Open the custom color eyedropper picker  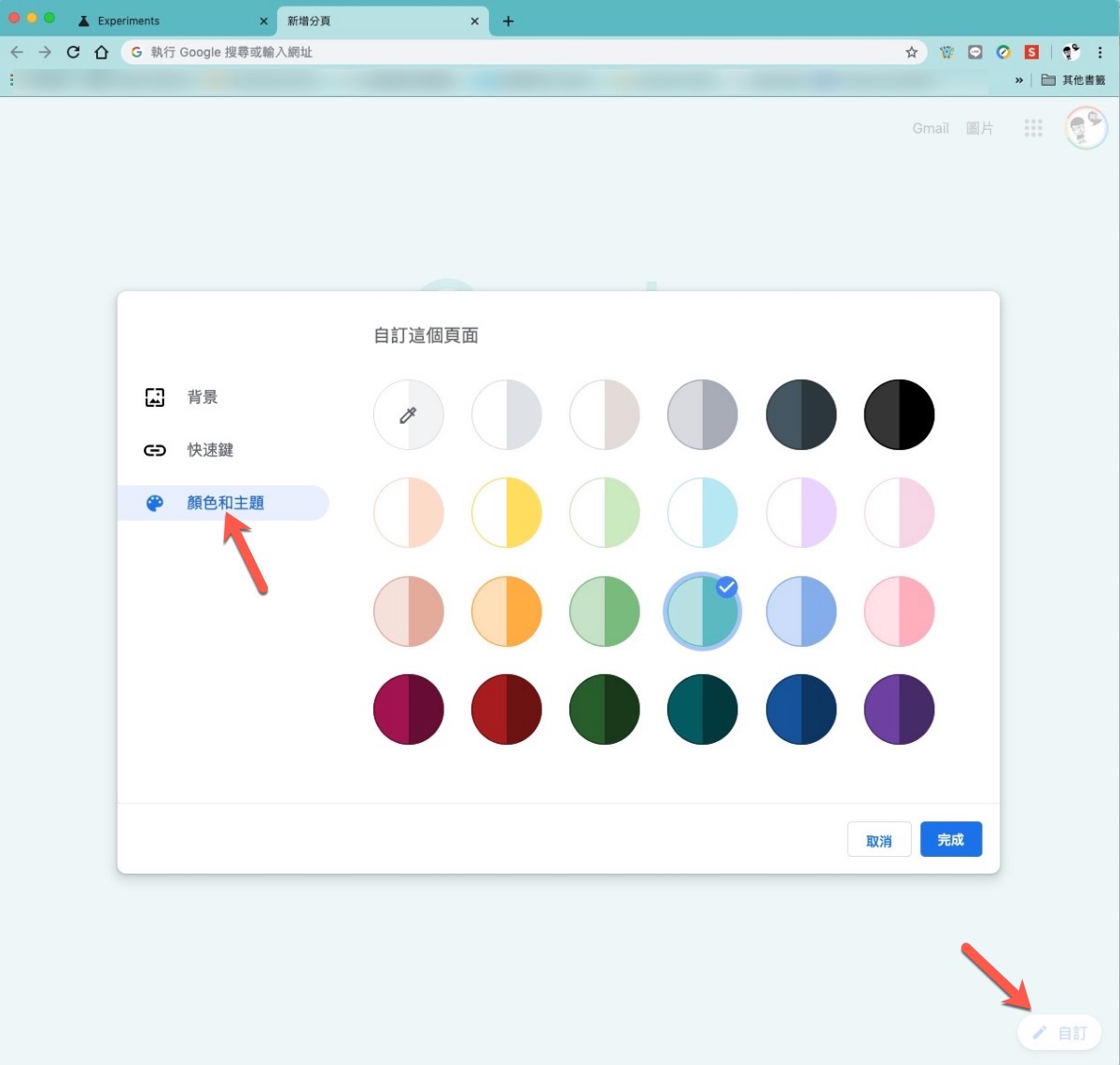(x=409, y=414)
